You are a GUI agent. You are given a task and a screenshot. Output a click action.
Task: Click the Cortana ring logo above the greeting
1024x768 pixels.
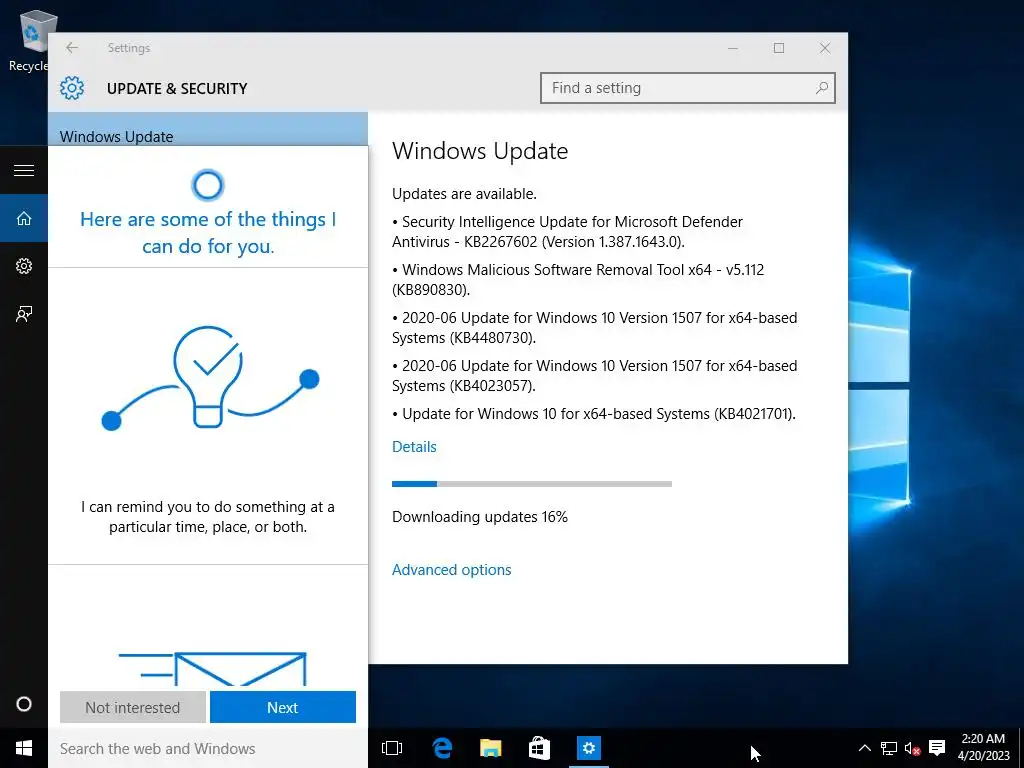208,185
